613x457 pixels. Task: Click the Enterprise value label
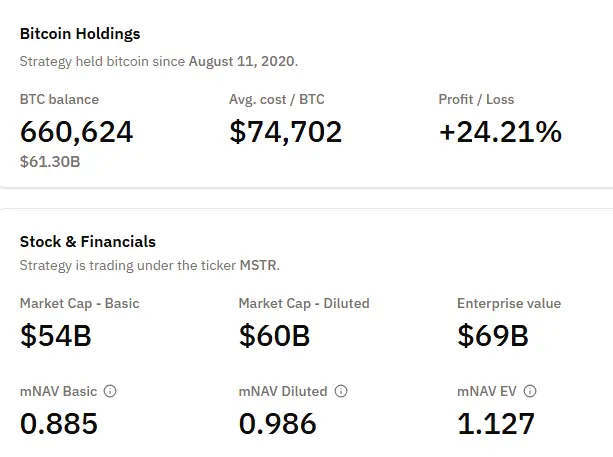tap(509, 303)
